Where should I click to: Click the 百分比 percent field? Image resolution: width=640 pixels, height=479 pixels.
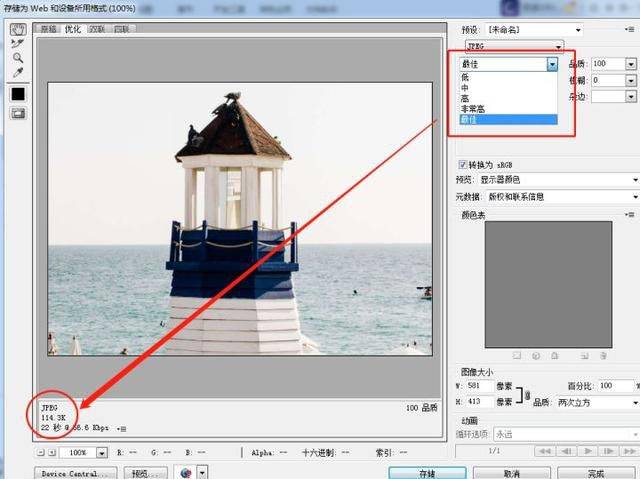[x=616, y=386]
